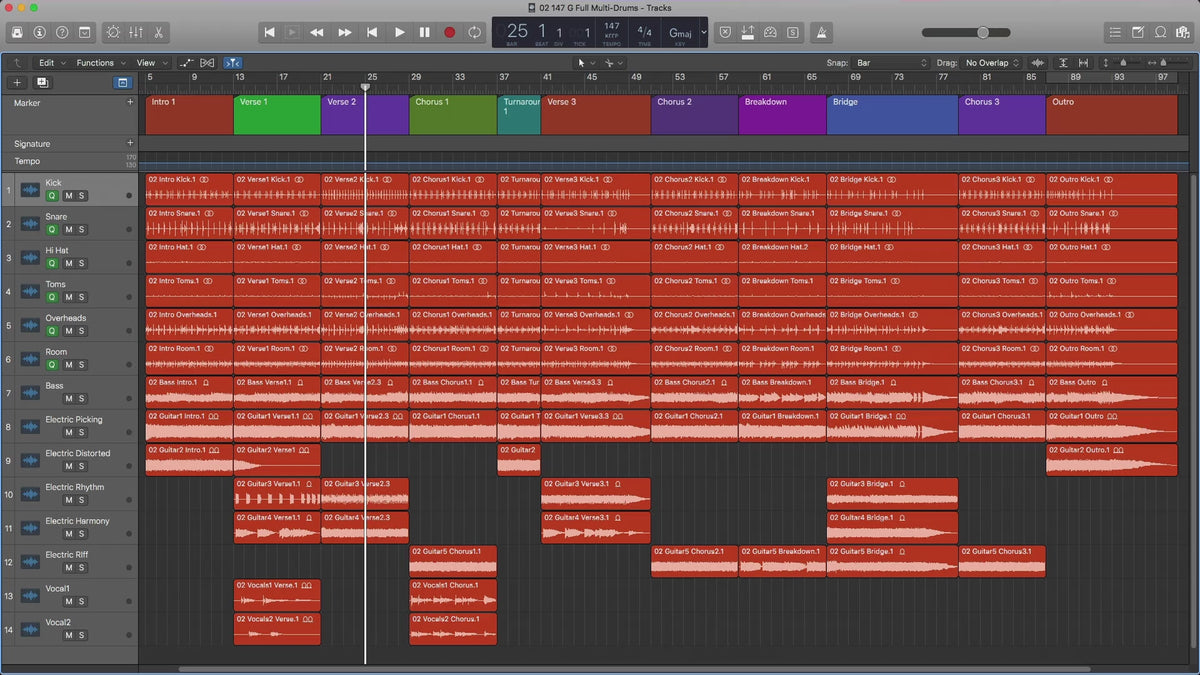Open the Drag mode No Overlap dropdown
Screen dimensions: 1200x675
[992, 63]
